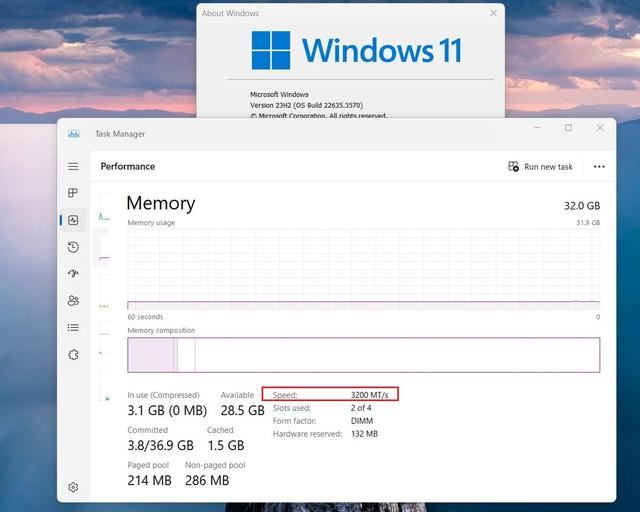Maximize the Task Manager window

[568, 128]
